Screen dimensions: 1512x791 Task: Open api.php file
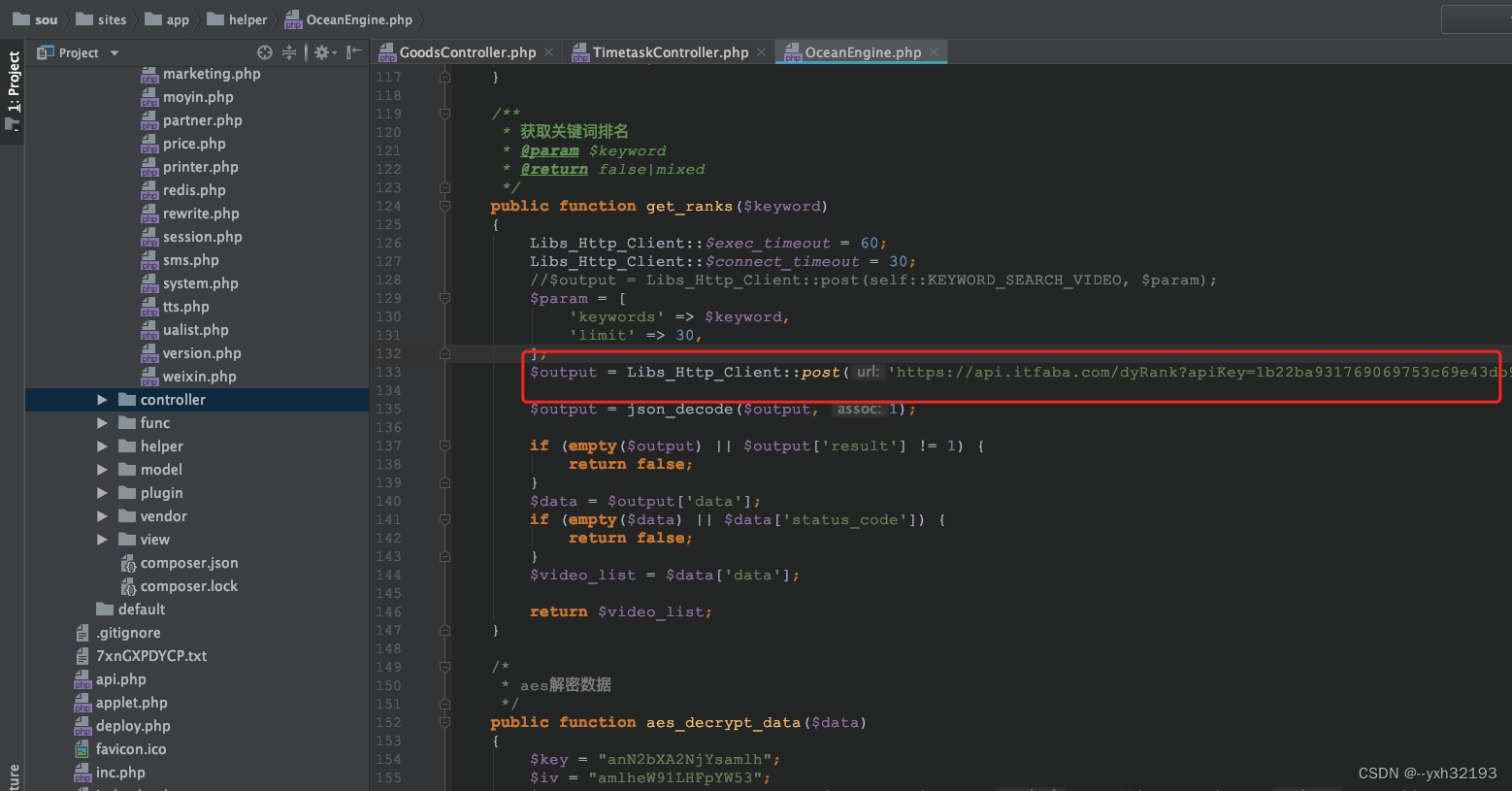(111, 679)
